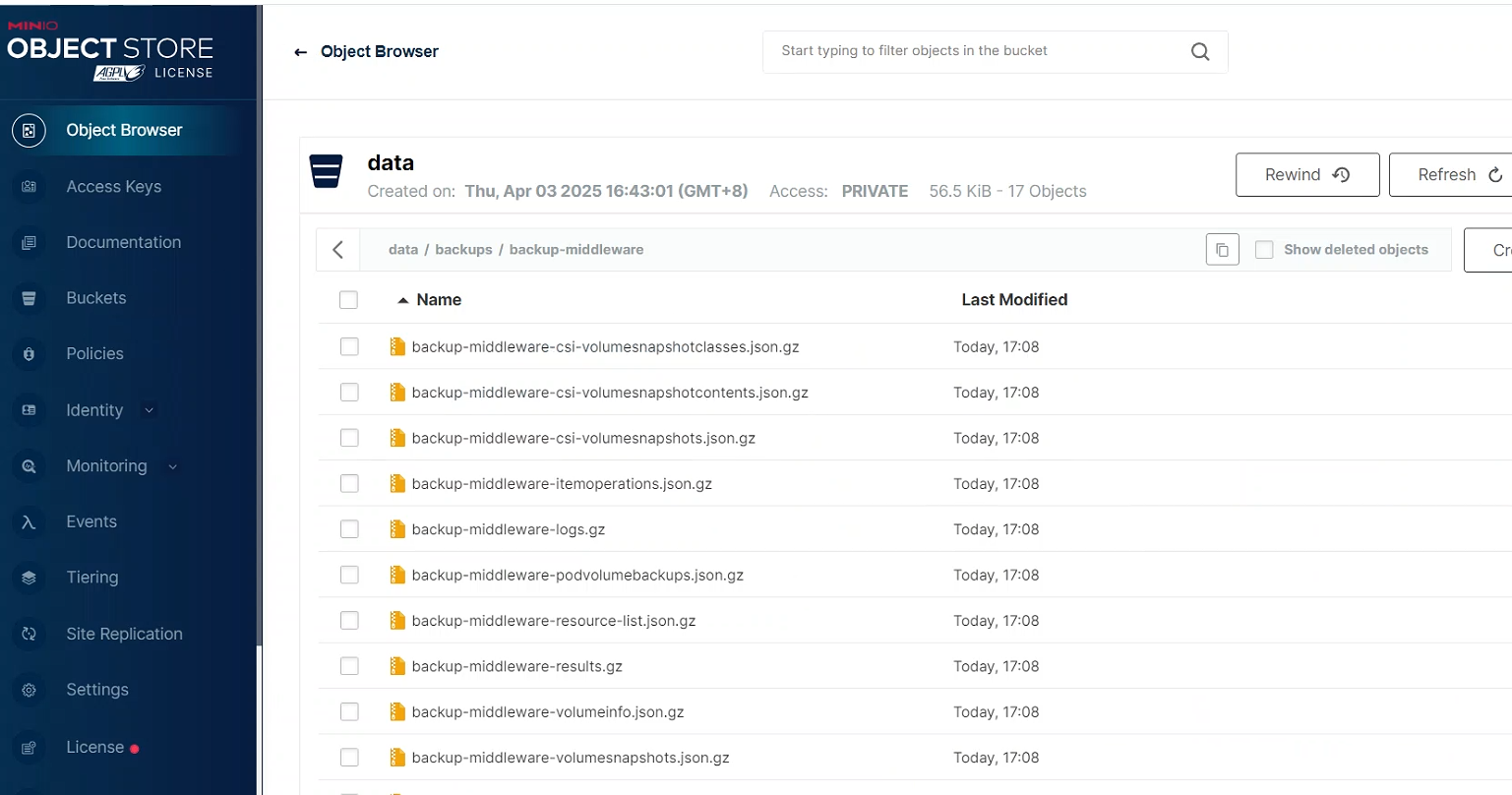Click the Events lambda icon
The width and height of the screenshot is (1512, 795).
coord(29,522)
